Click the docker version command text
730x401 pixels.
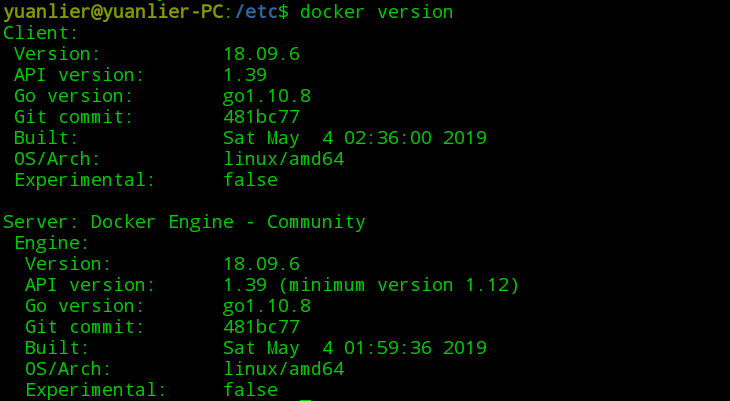377,12
